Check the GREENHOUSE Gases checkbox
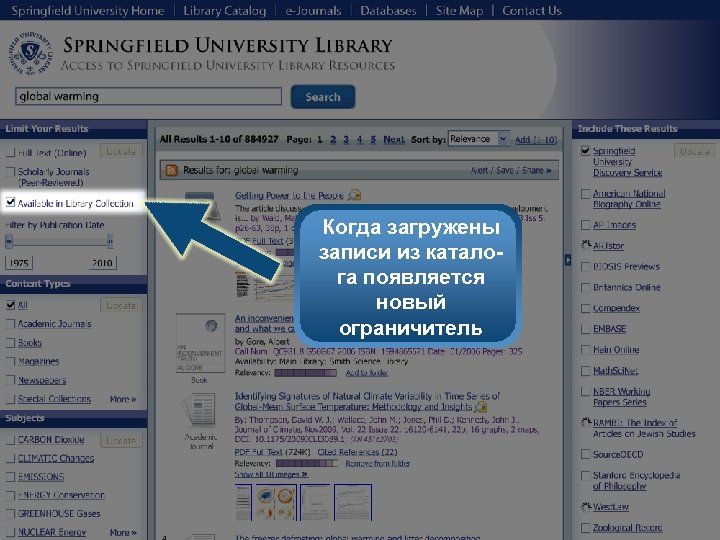This screenshot has height=540, width=720. click(x=11, y=514)
